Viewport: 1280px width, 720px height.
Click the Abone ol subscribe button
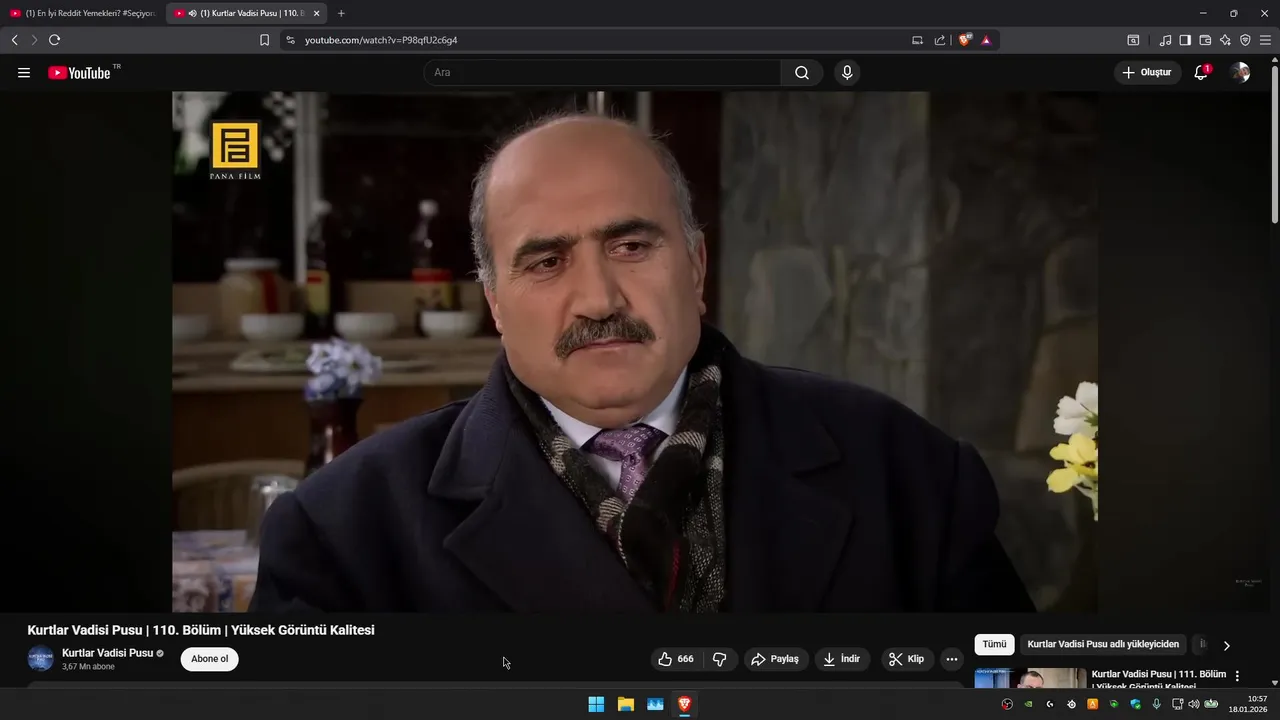[210, 659]
